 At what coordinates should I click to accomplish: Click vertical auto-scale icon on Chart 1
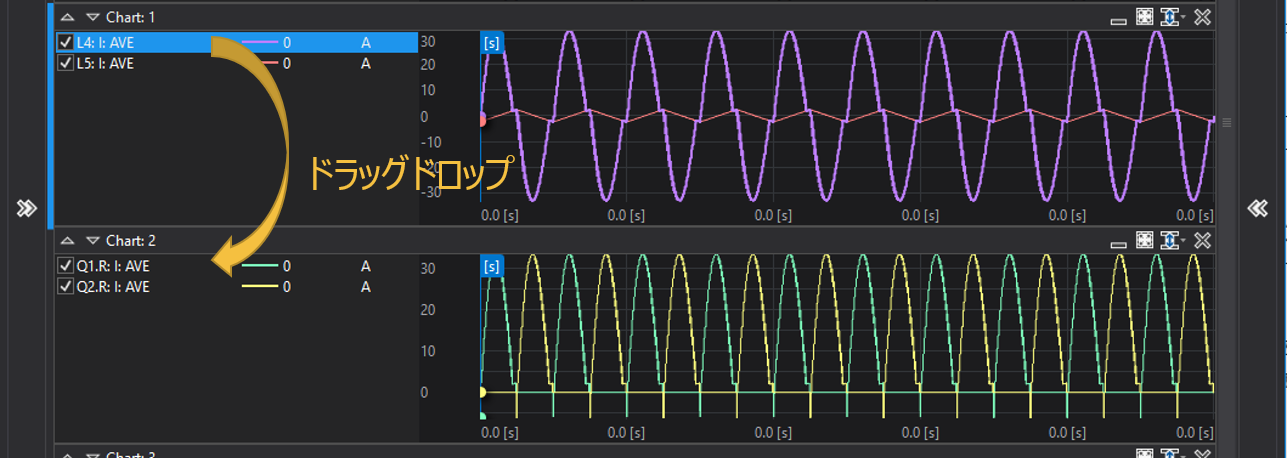[x=1168, y=17]
